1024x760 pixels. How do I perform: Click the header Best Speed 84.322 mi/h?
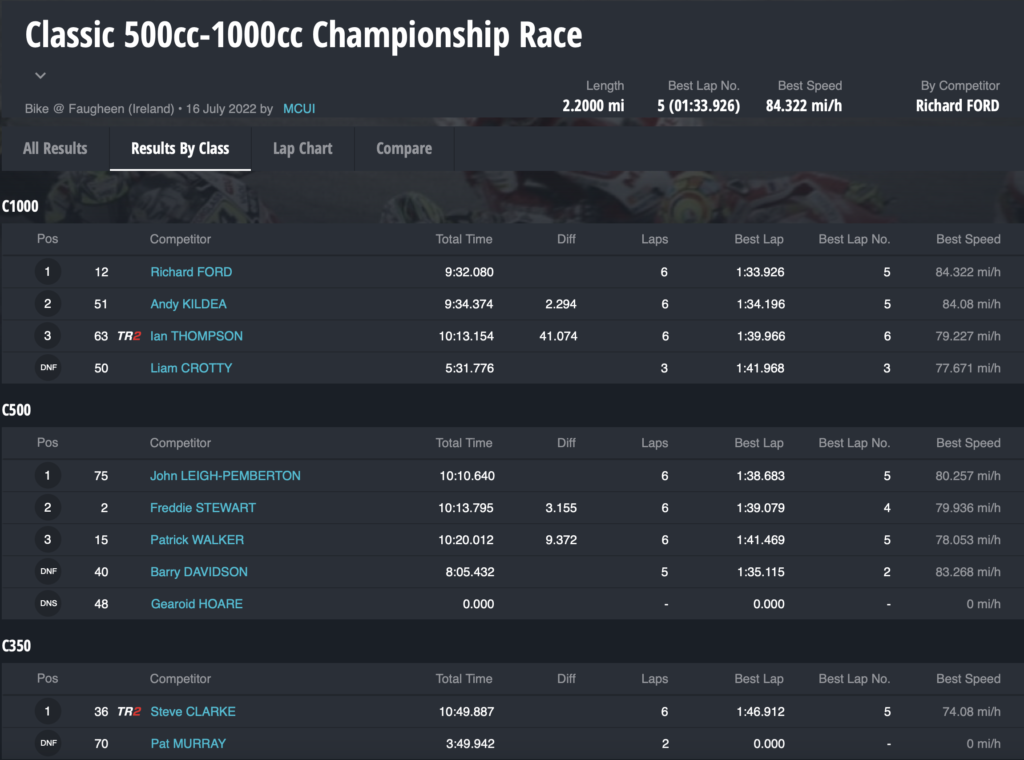click(804, 106)
